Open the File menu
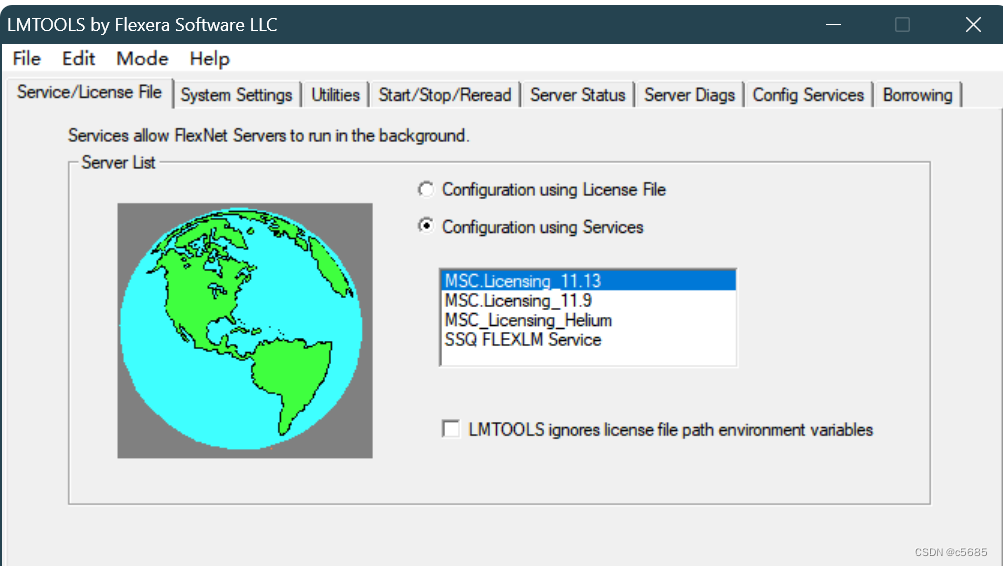Screen dimensions: 1003x566 coord(27,59)
